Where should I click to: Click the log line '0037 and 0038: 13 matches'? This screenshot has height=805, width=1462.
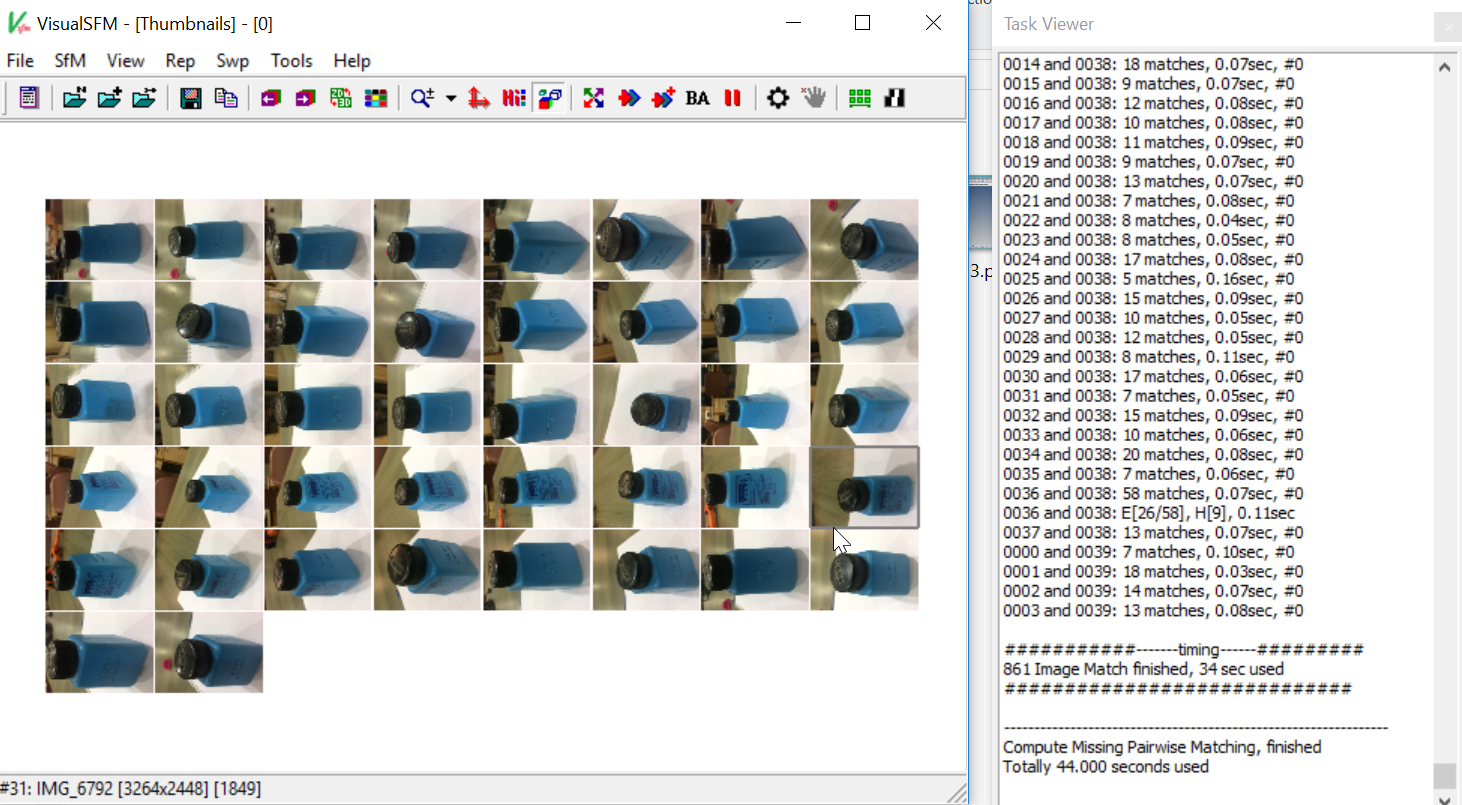(1153, 533)
